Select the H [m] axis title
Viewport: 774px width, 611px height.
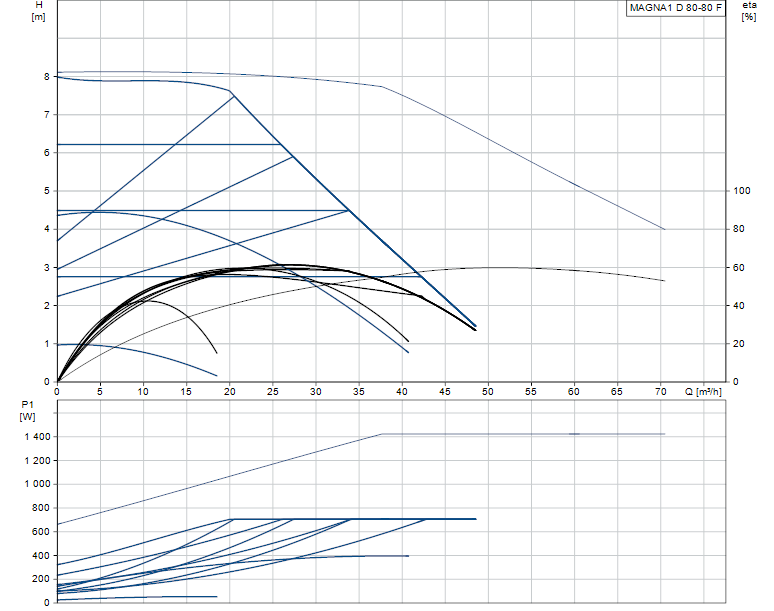pos(39,11)
